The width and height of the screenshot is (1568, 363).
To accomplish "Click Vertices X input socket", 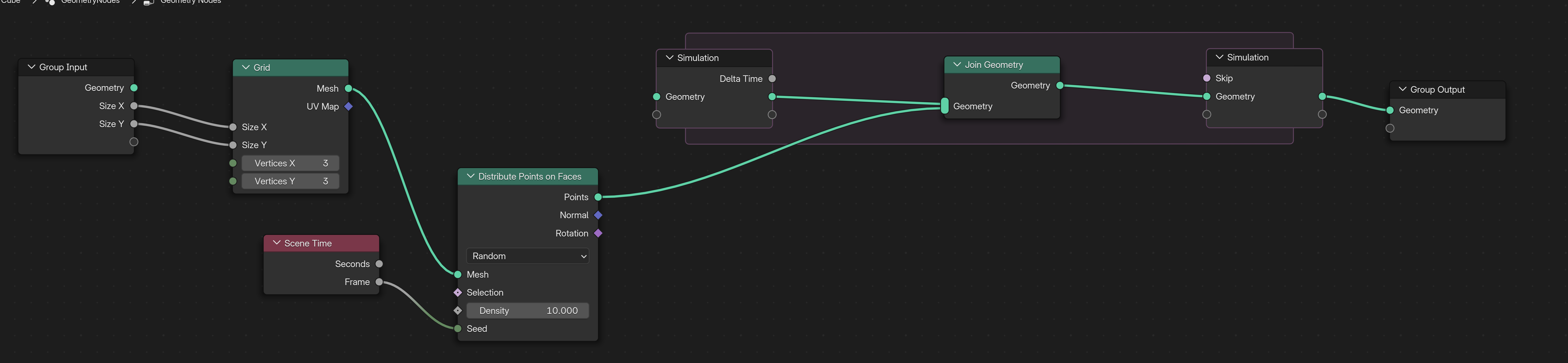I will coord(233,163).
